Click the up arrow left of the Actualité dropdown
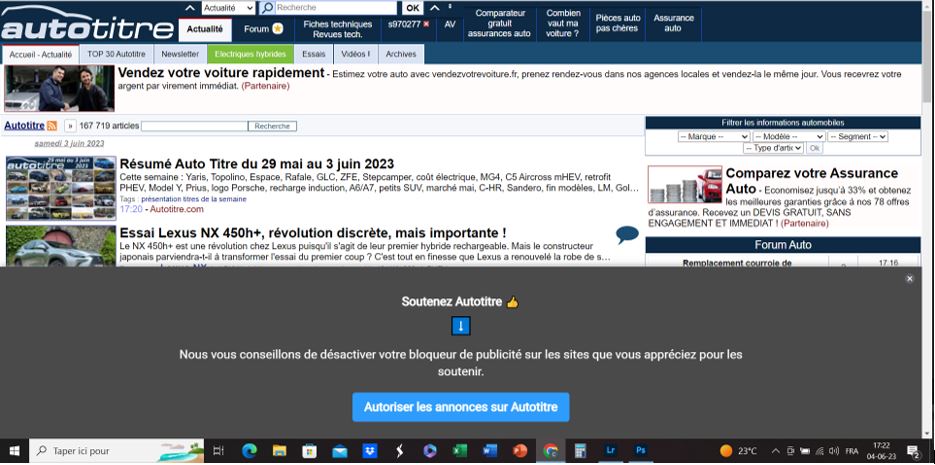This screenshot has width=935, height=465. [x=190, y=8]
